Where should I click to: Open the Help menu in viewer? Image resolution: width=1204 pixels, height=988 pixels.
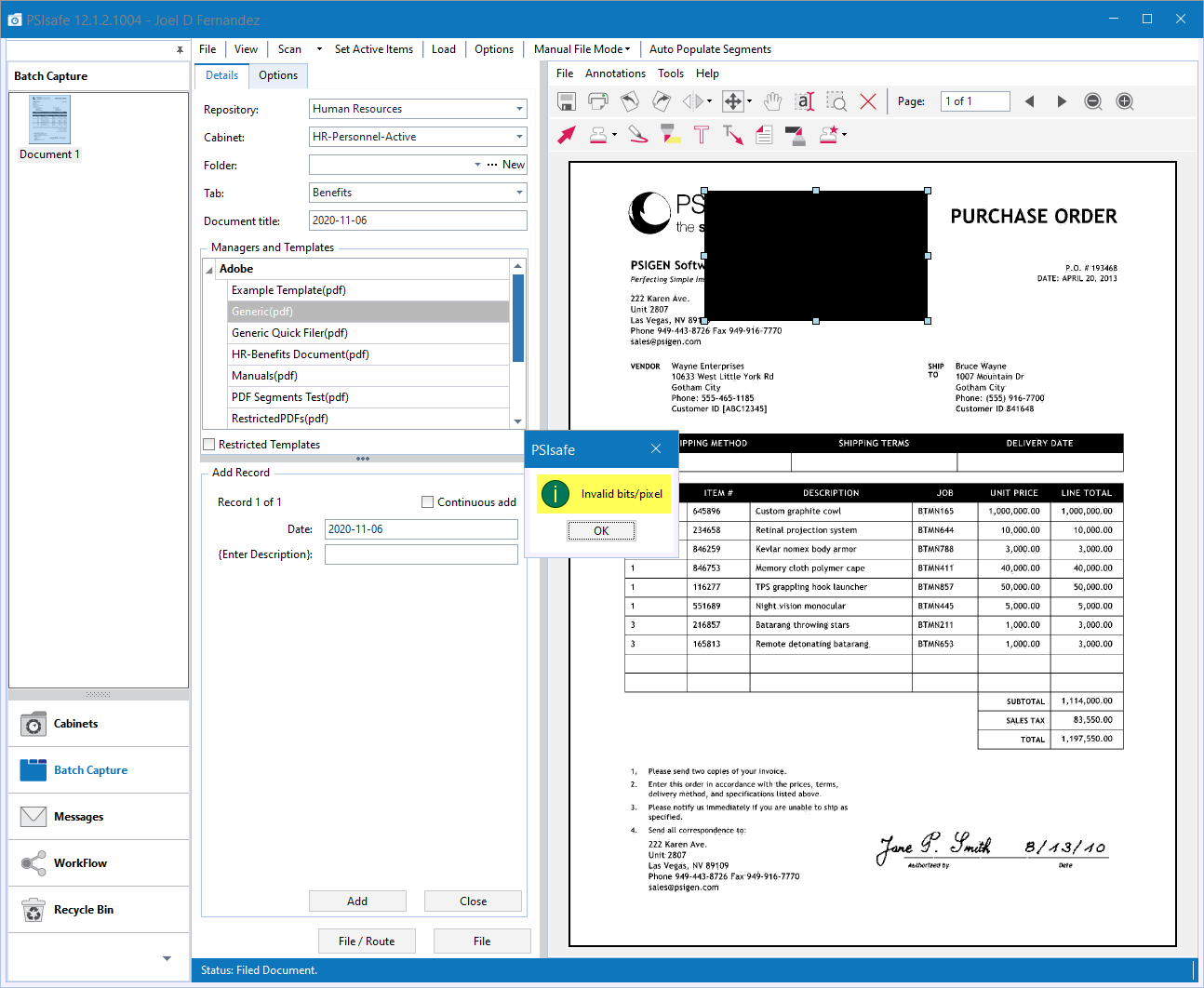707,73
